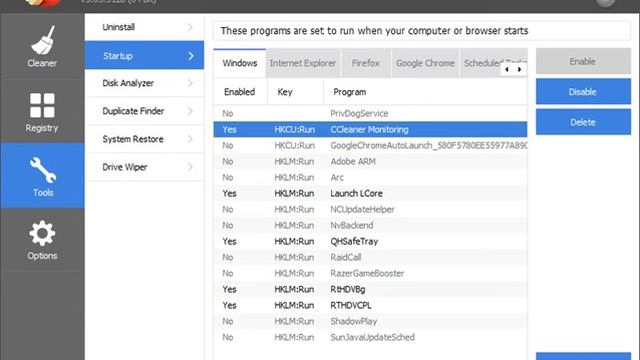Select the QHSafeTray entry
Screen dimensions: 640x360
coord(370,241)
